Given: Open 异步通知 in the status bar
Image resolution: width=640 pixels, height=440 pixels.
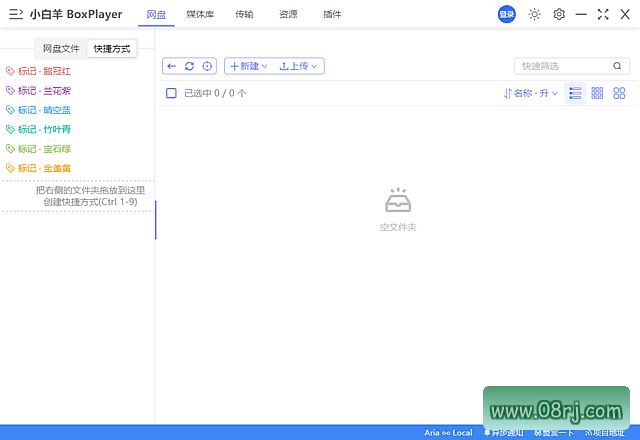Looking at the screenshot, I should [504, 433].
